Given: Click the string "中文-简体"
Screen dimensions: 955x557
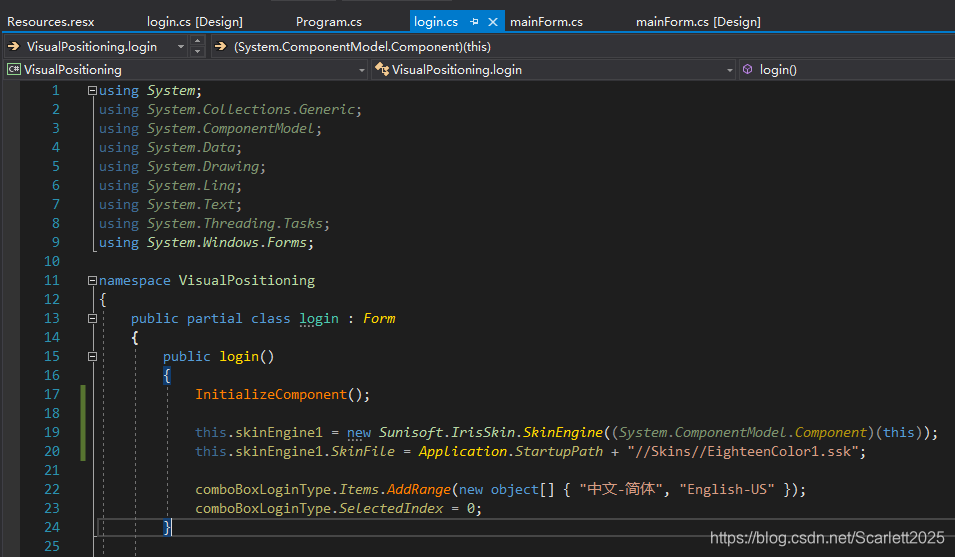Looking at the screenshot, I should [621, 489].
